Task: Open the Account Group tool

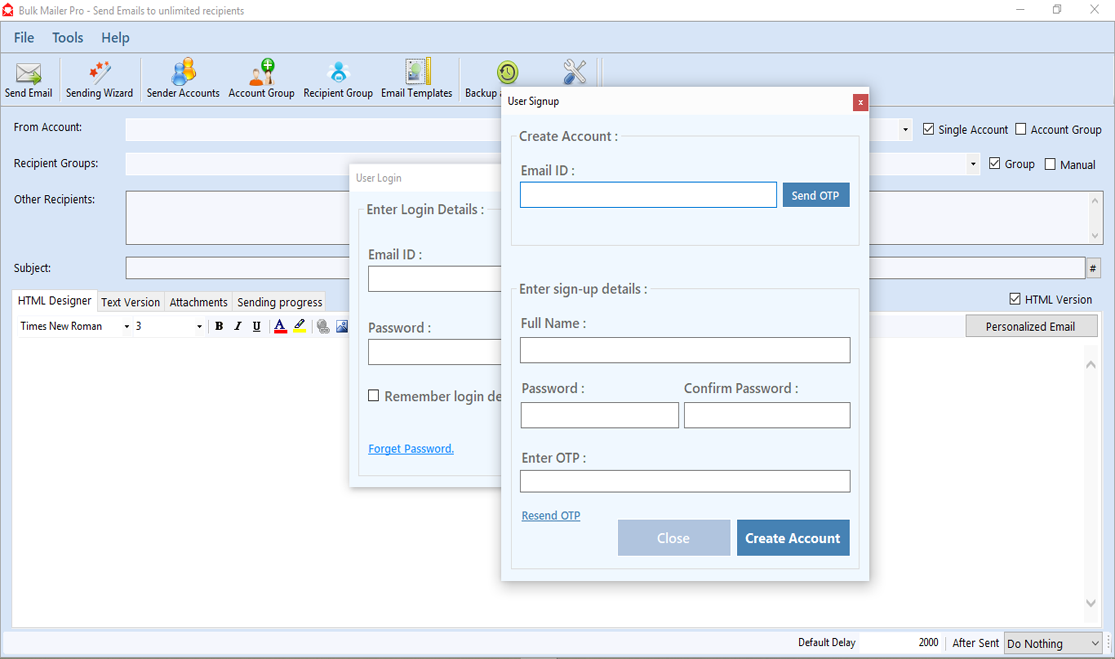Action: [x=261, y=79]
